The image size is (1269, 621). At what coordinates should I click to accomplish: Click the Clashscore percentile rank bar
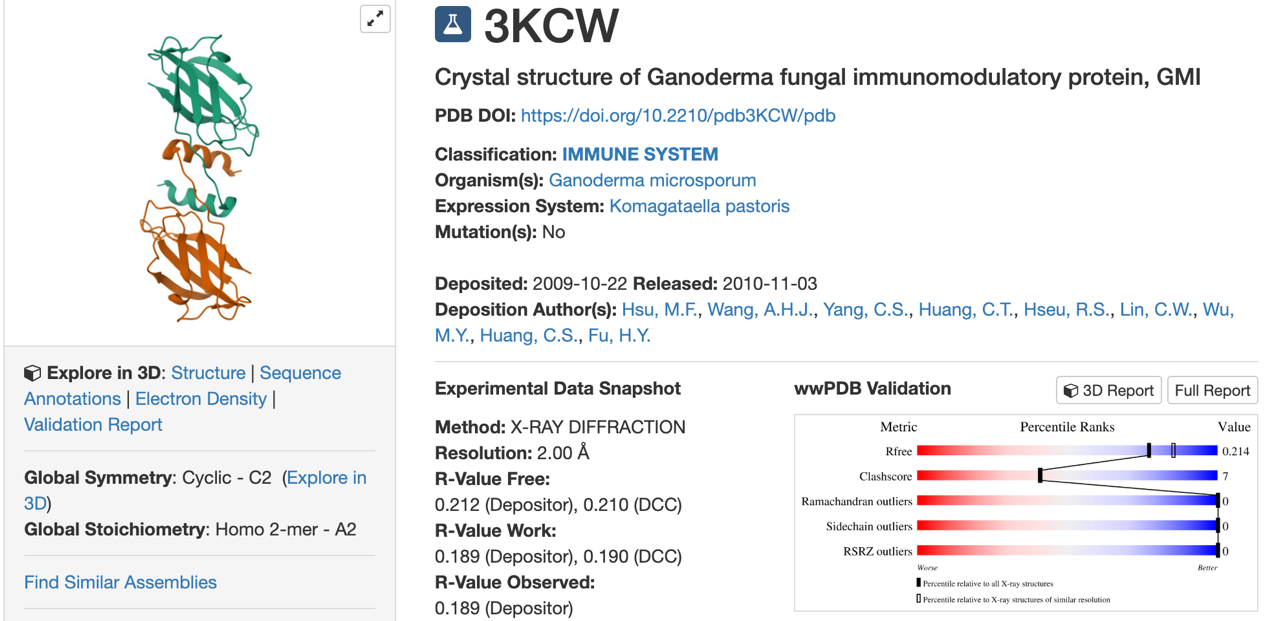pos(1067,476)
